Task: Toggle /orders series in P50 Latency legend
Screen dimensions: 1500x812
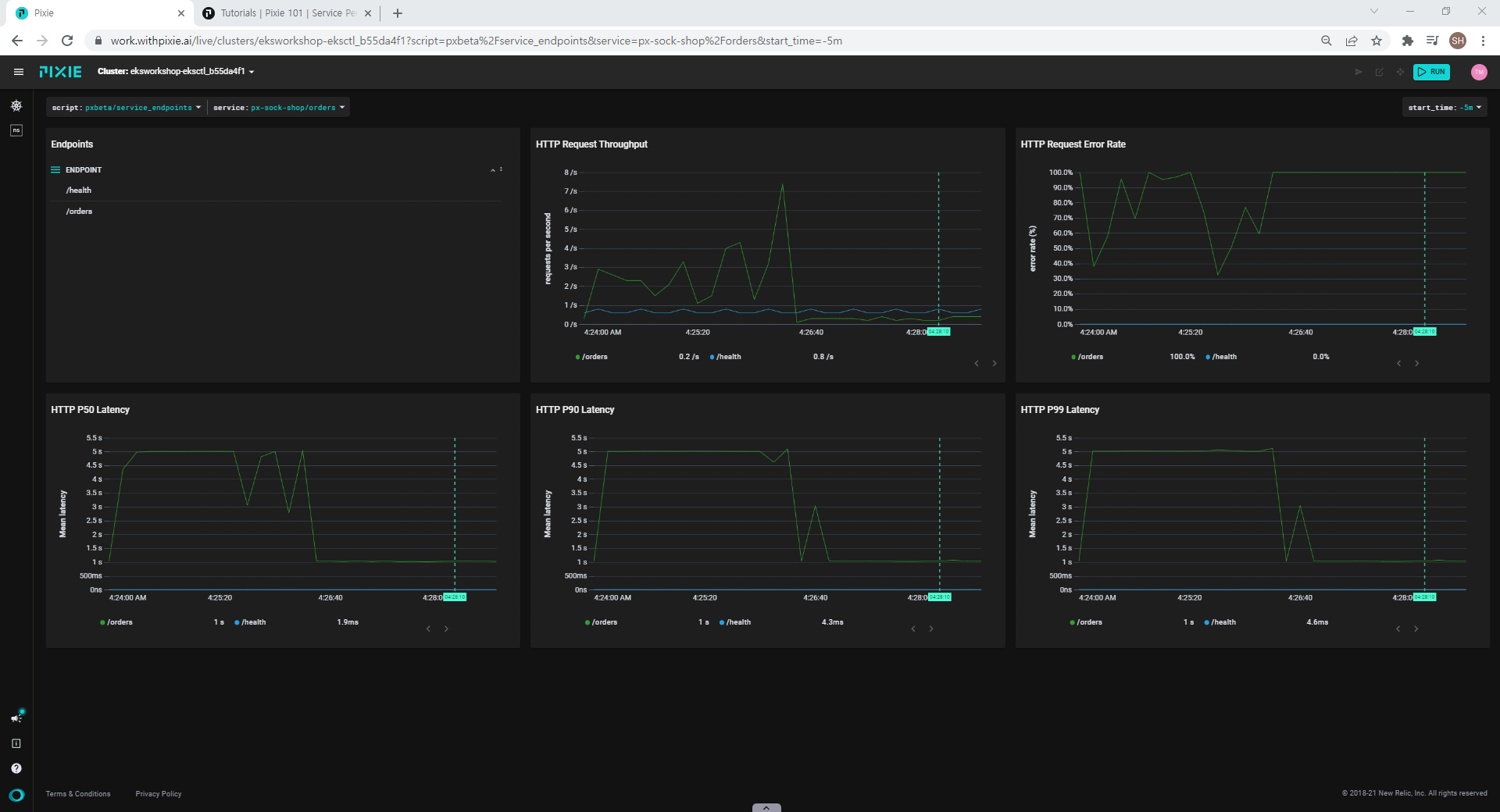Action: 116,622
